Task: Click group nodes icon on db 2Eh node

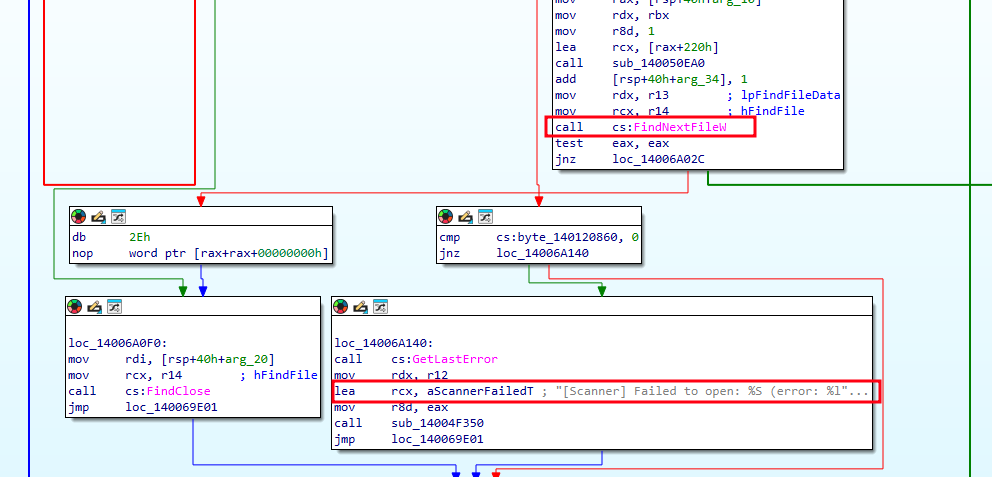Action: [118, 216]
